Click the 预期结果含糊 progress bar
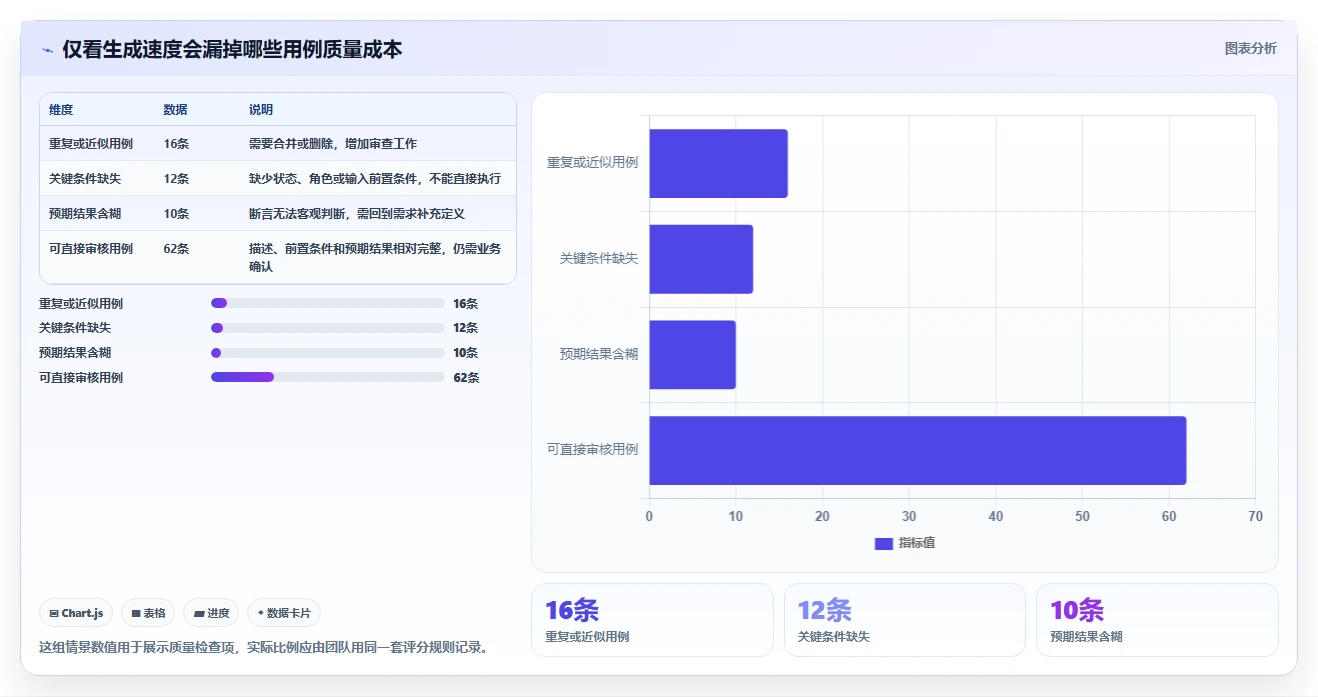The image size is (1318, 697). pyautogui.click(x=328, y=353)
